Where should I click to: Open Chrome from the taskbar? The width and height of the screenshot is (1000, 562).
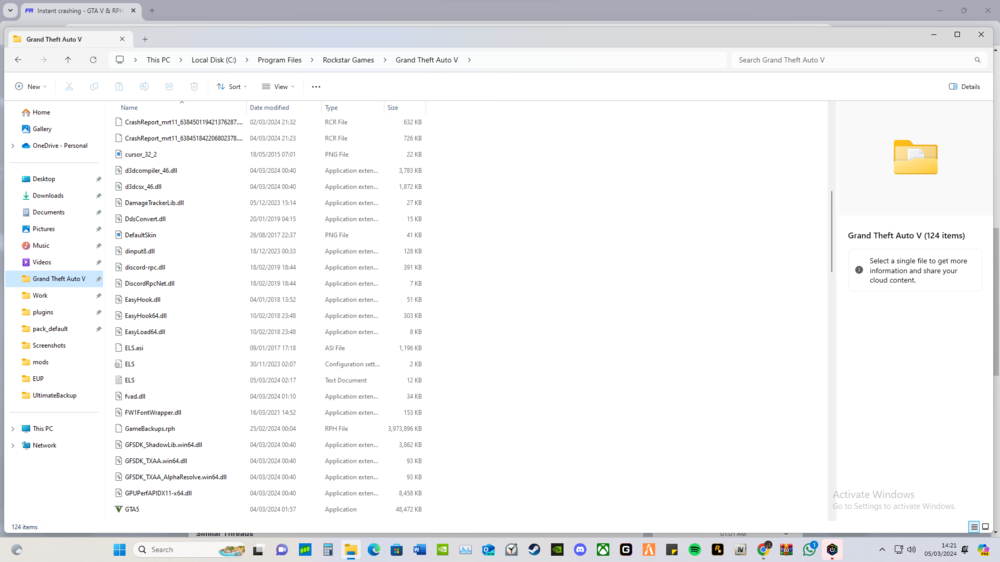click(x=763, y=549)
